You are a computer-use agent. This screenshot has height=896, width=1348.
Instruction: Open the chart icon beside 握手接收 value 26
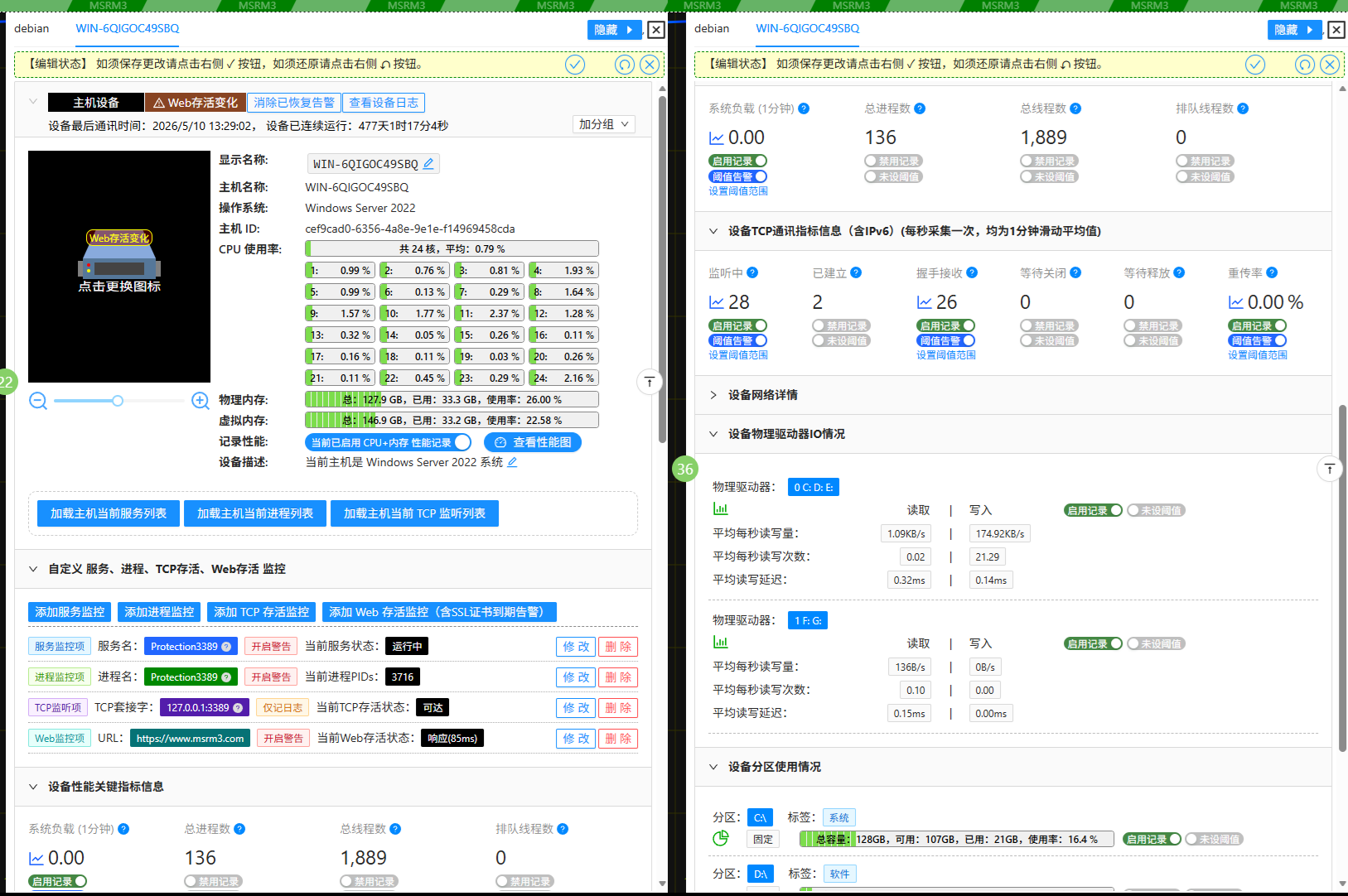[x=925, y=303]
